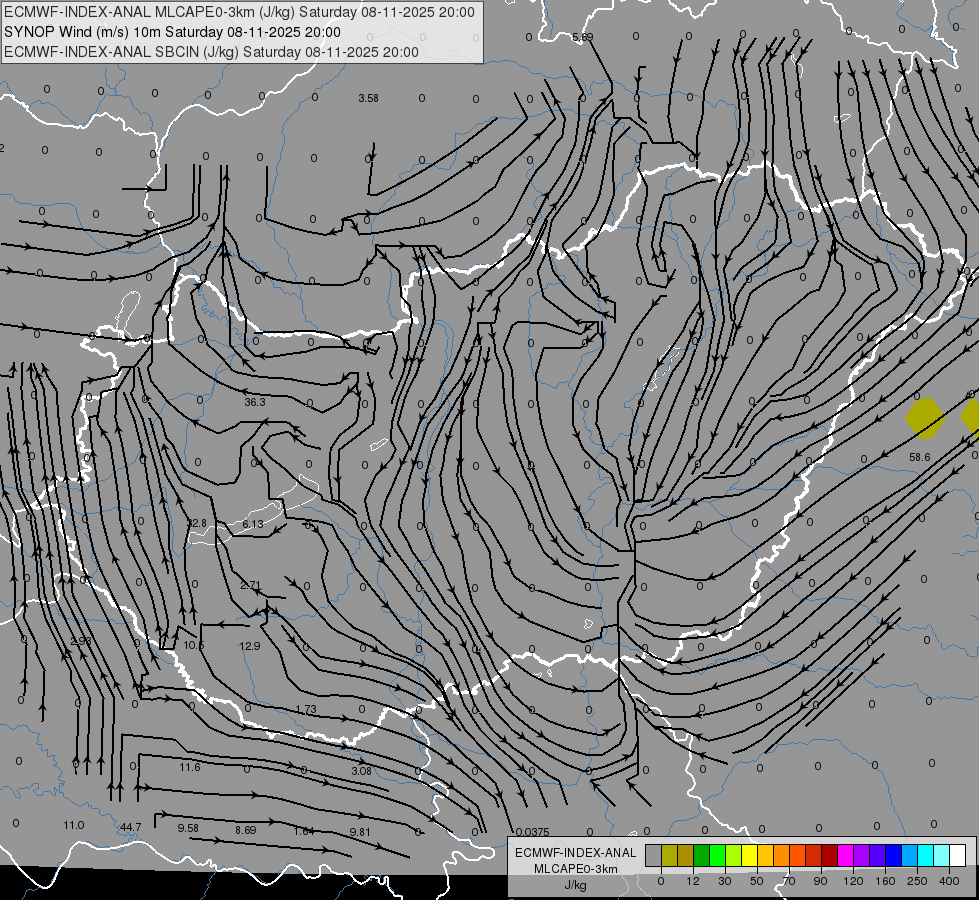Click the MLCAPE0-3km title line
Image resolution: width=979 pixels, height=900 pixels.
(x=239, y=12)
